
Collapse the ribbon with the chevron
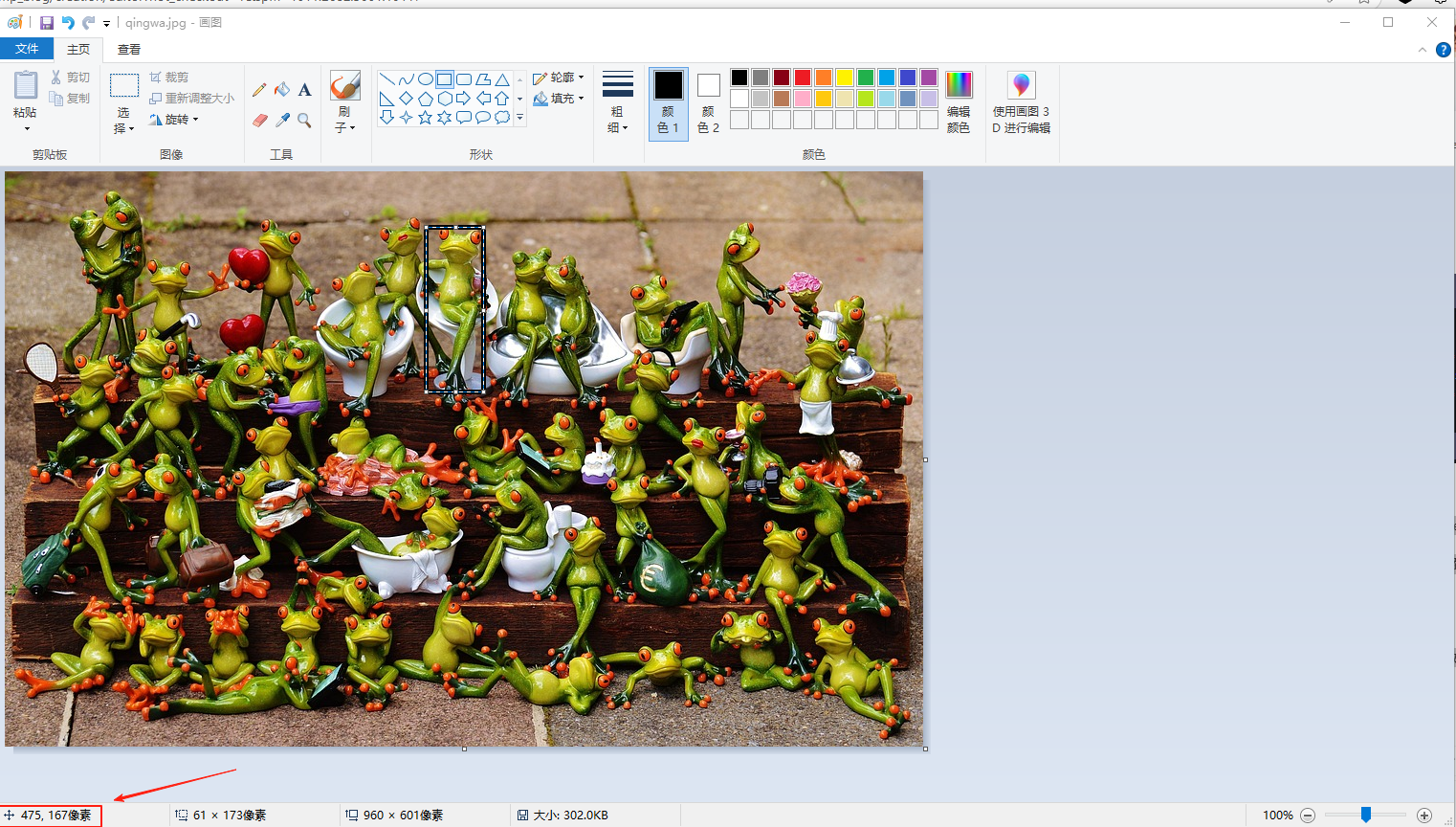click(x=1422, y=50)
